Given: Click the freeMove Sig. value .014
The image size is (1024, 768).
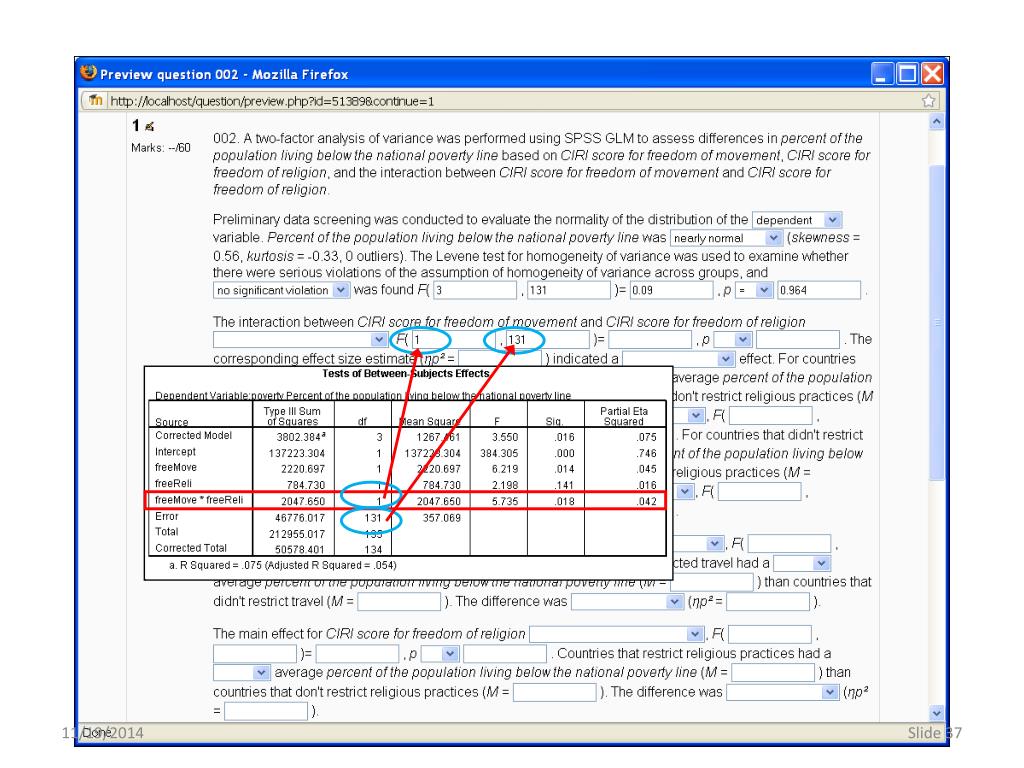Looking at the screenshot, I should (565, 469).
